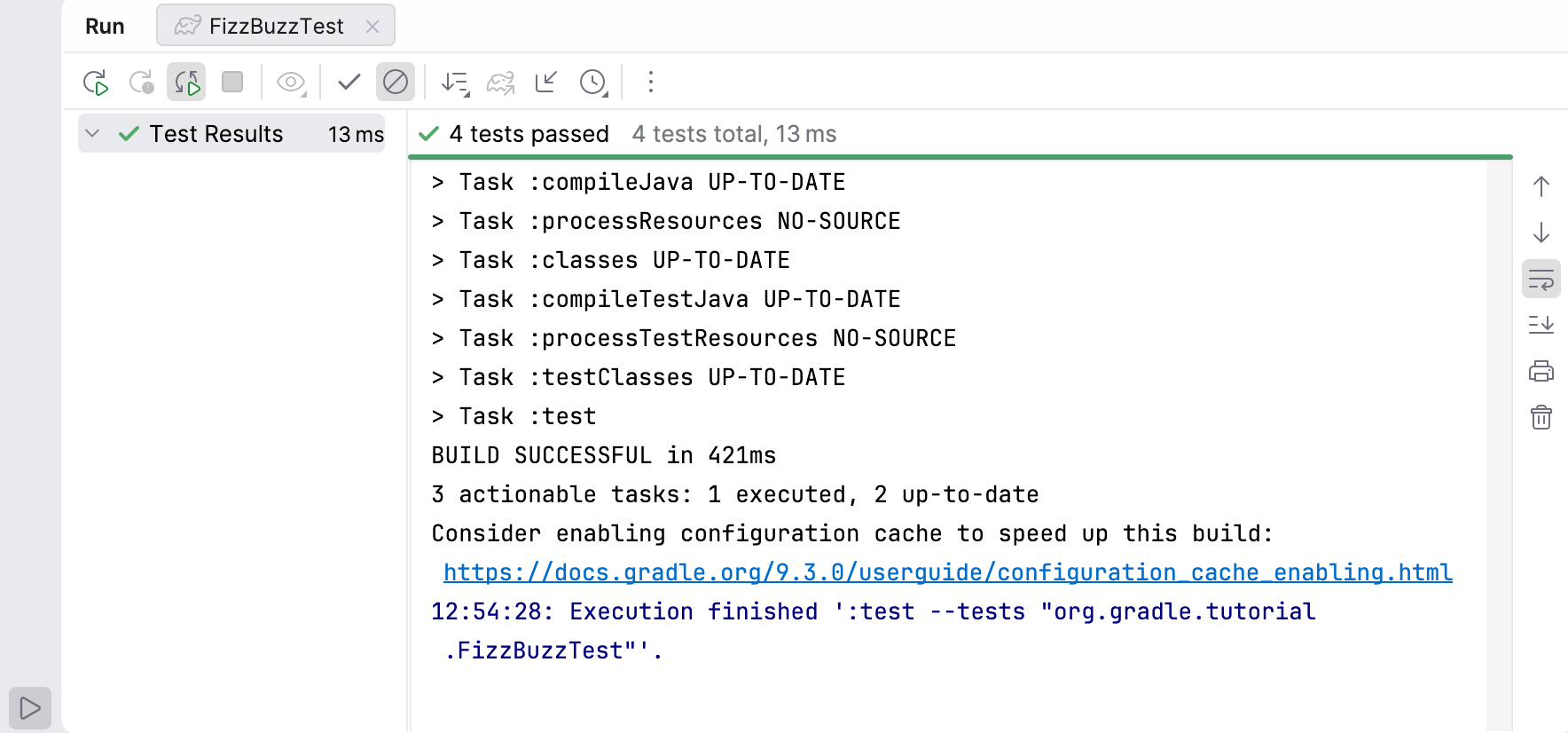Open the More options kebab menu
This screenshot has width=1568, height=733.
(651, 82)
